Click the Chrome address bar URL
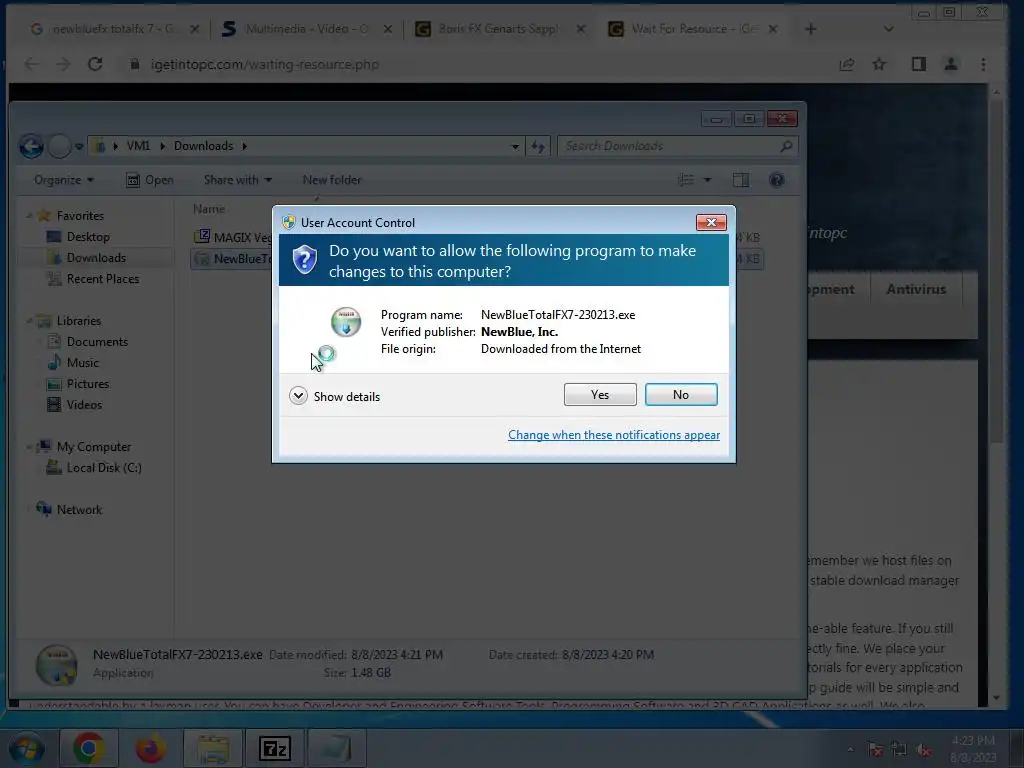The width and height of the screenshot is (1024, 768). coord(264,65)
